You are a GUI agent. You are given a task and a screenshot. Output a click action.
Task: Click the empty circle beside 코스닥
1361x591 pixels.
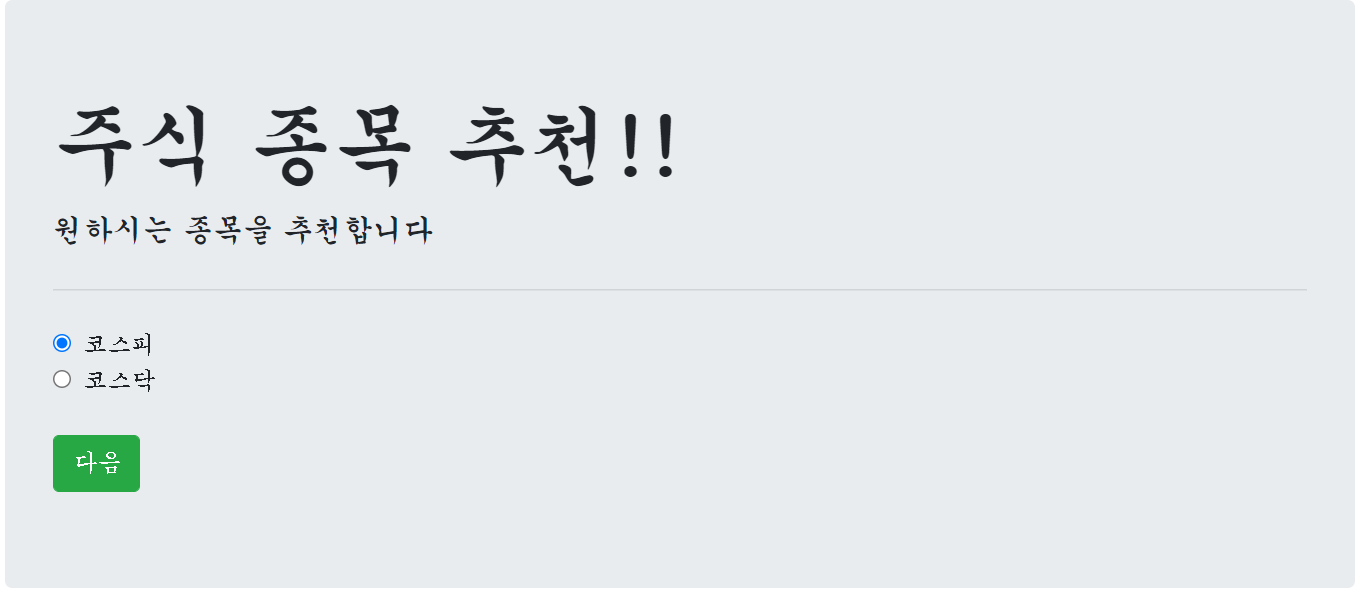tap(62, 379)
